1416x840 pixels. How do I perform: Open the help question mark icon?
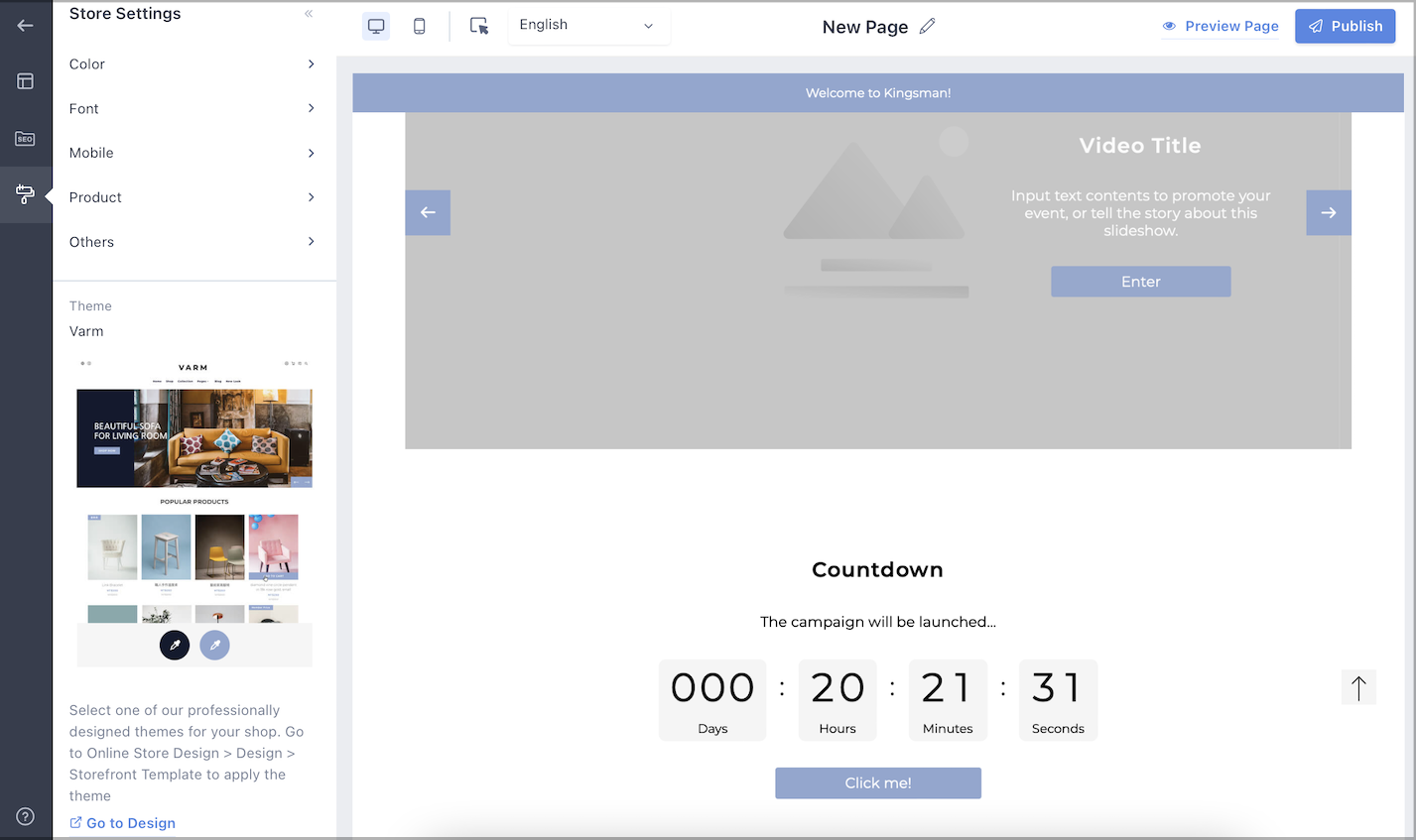[25, 816]
